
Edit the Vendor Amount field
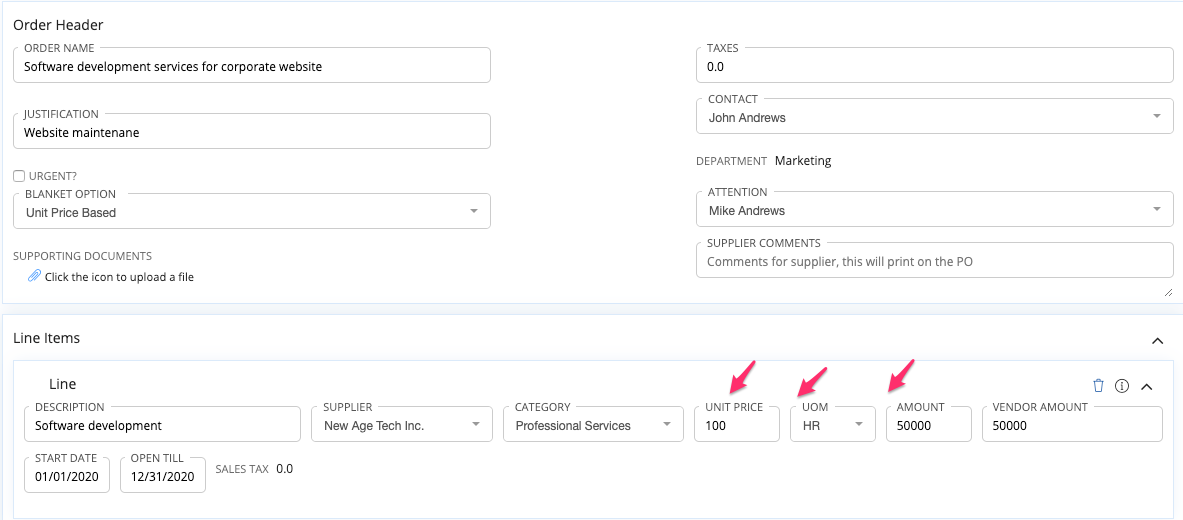coord(1072,424)
